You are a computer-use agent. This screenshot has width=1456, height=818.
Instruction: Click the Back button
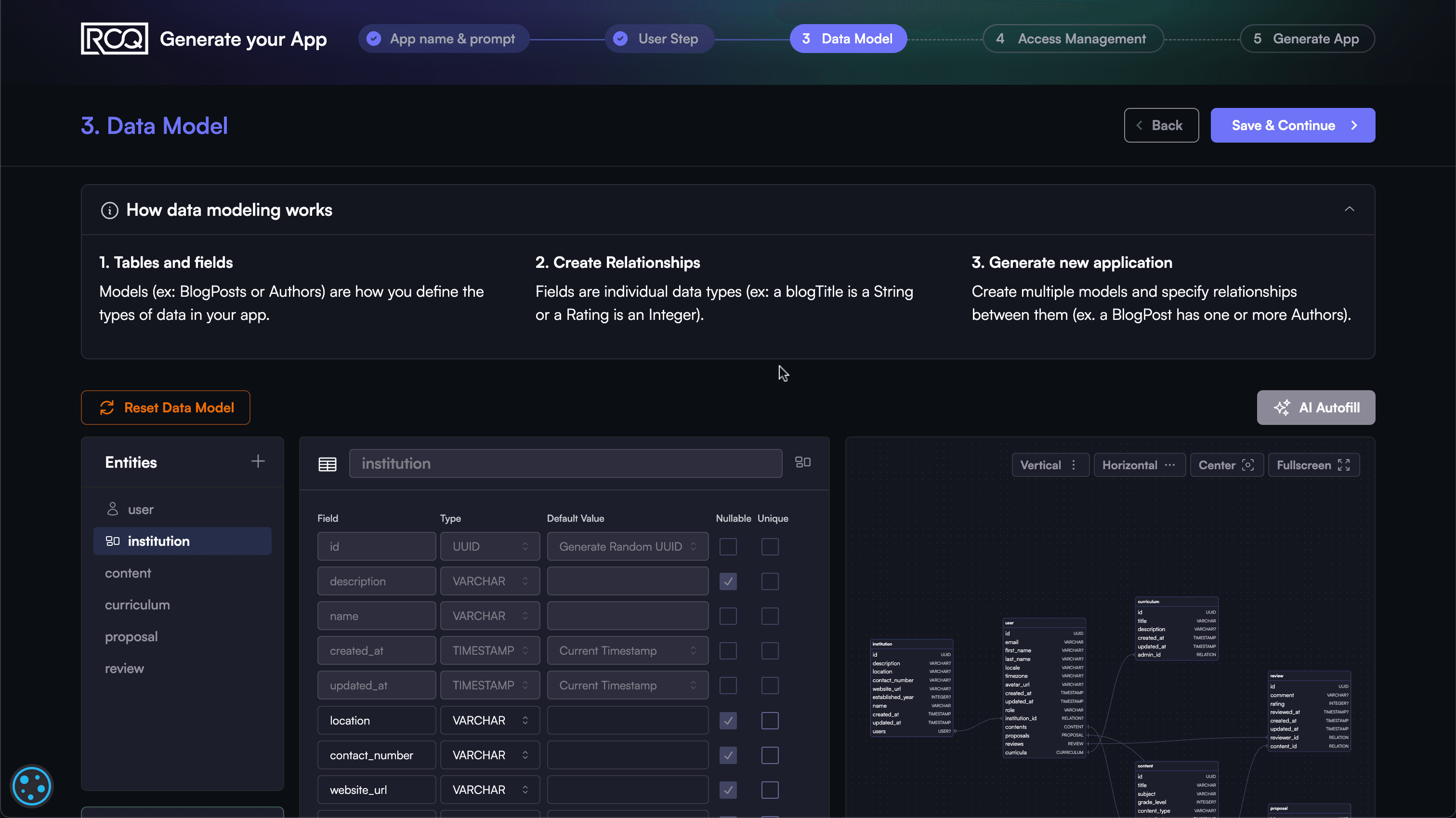click(1160, 125)
